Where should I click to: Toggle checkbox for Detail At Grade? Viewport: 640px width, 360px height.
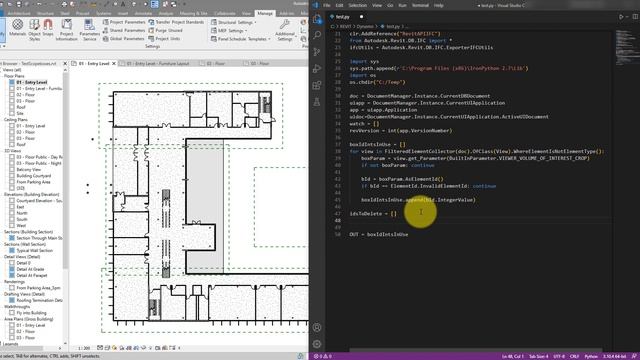point(12,269)
